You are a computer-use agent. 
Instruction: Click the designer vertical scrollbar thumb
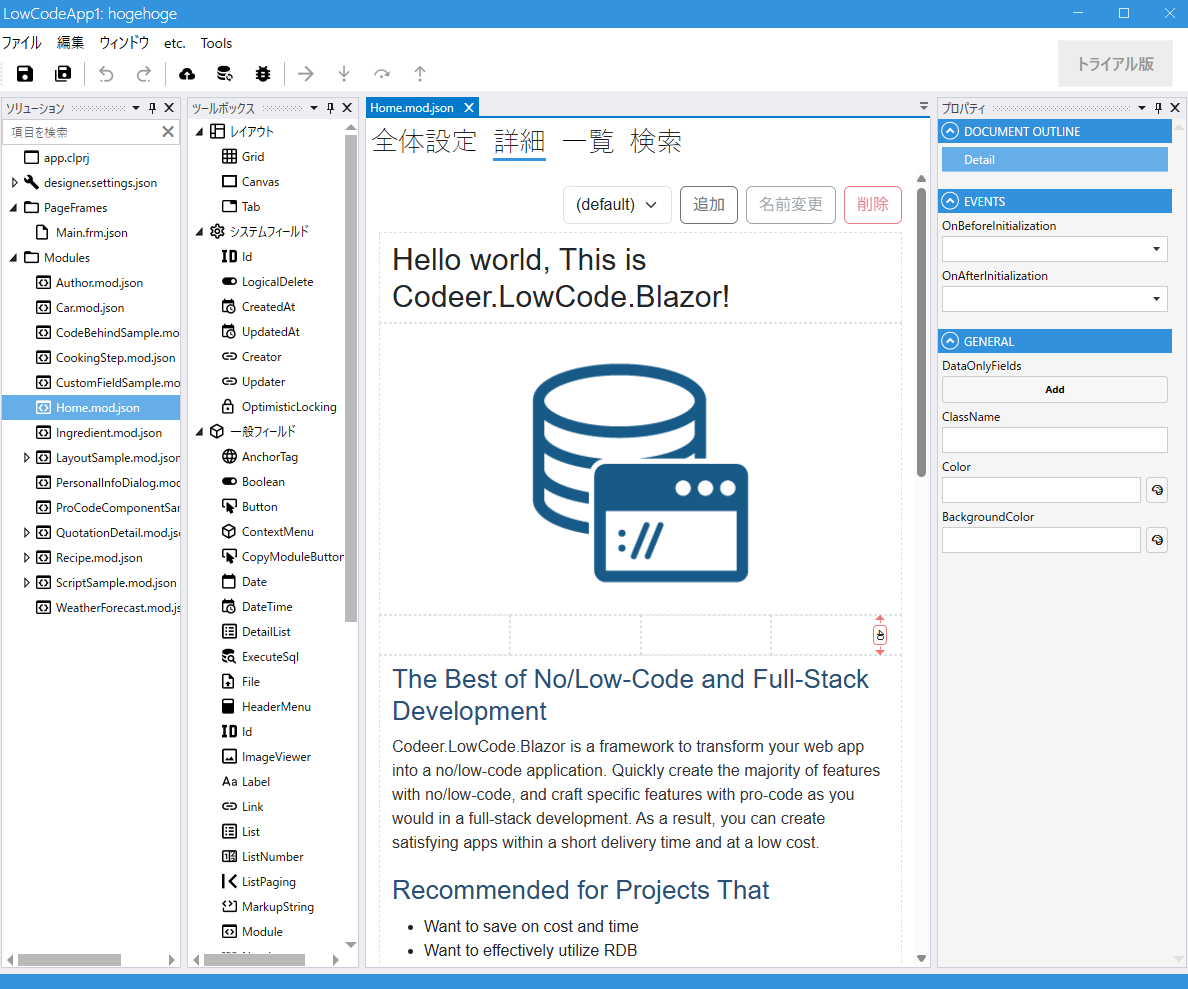(x=921, y=332)
